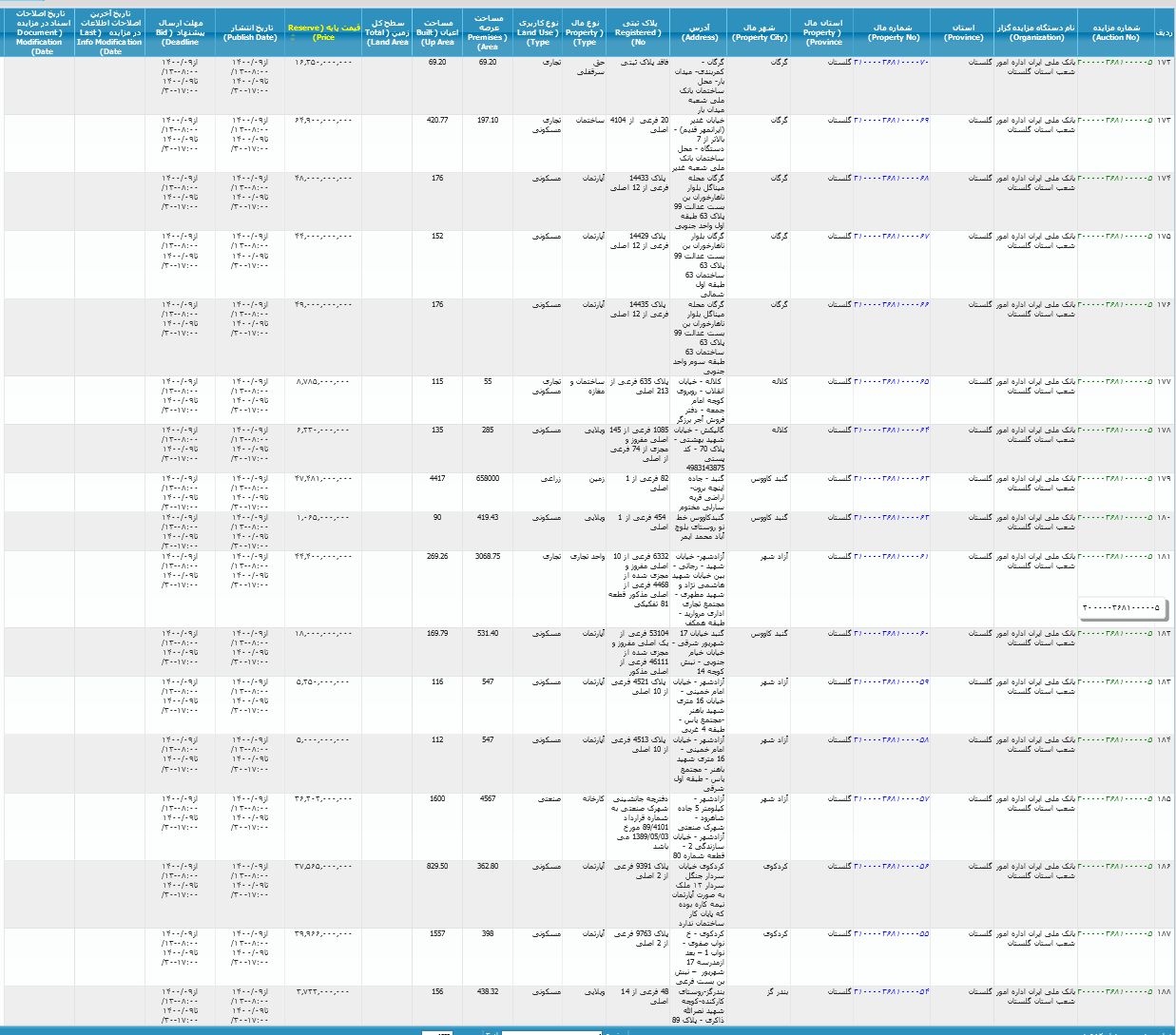Open auction number link in row 185
Viewport: 1176px width, 1035px height.
(1115, 799)
